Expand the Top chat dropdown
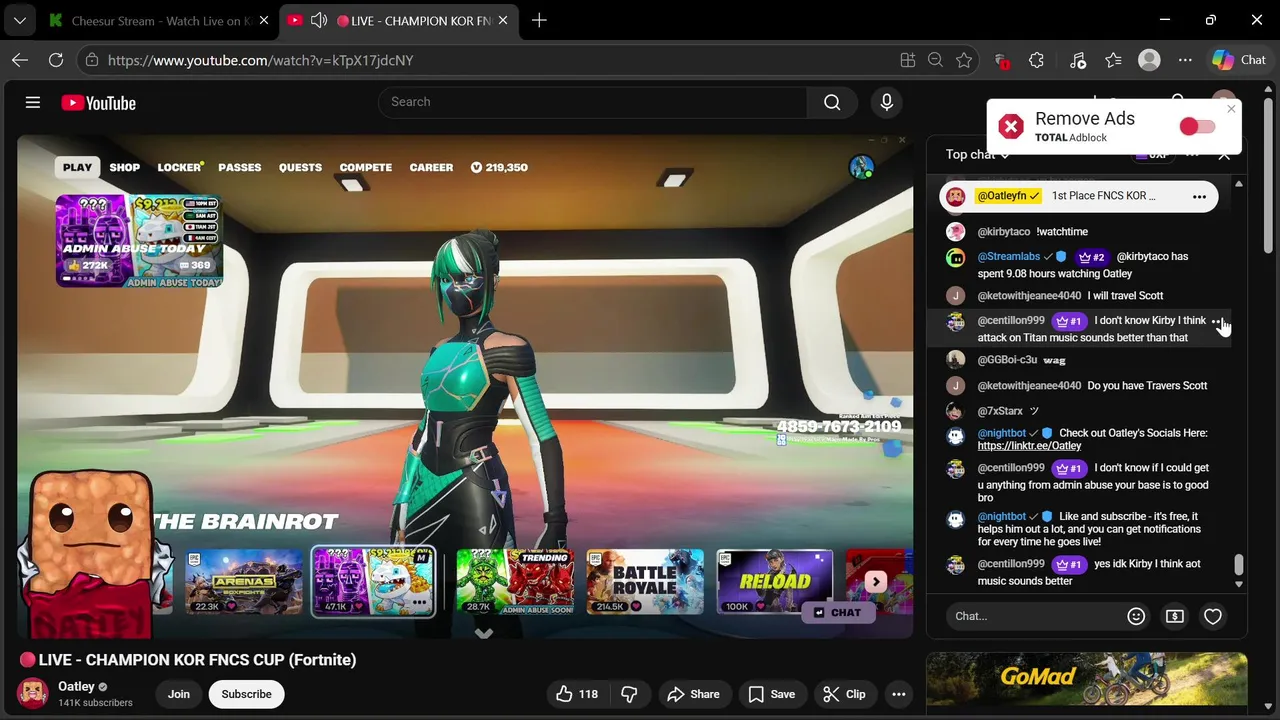Screen dimensions: 1280x720 (x=978, y=155)
